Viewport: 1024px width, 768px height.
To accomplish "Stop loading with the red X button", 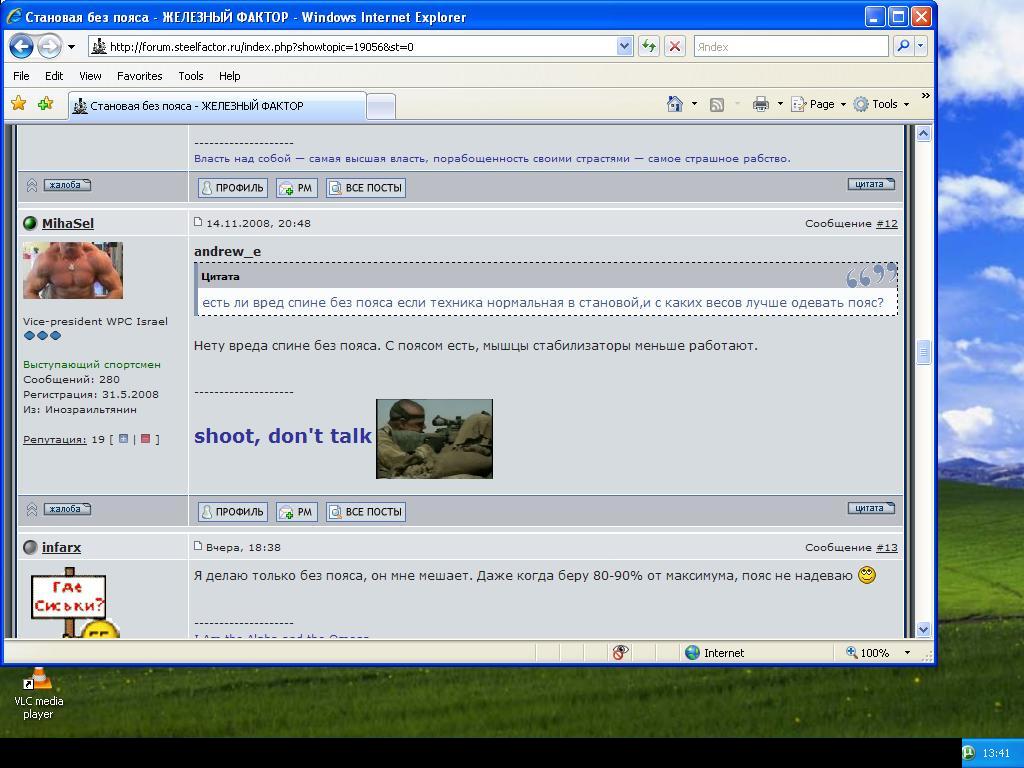I will click(x=675, y=46).
